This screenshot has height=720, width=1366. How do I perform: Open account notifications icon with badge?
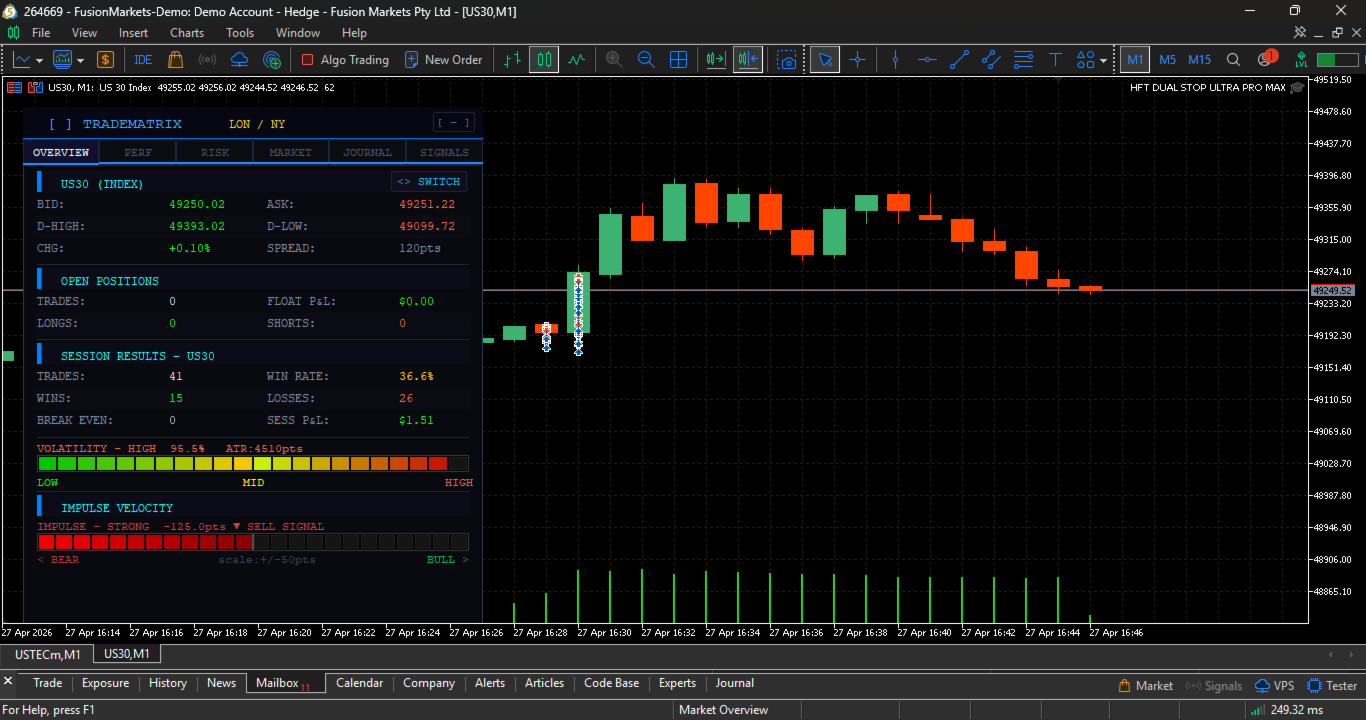1266,59
